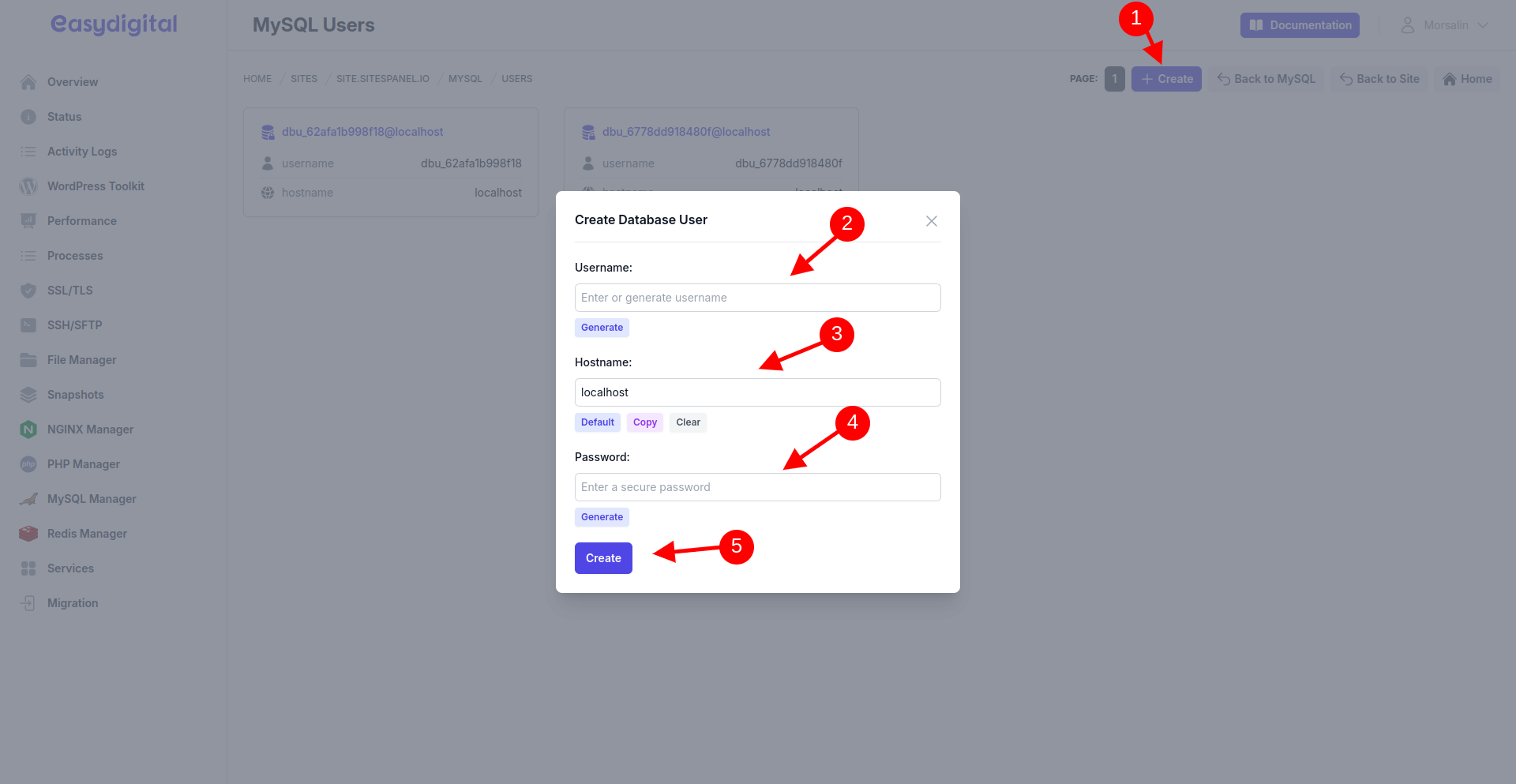Generate a username in the dialog

(602, 327)
